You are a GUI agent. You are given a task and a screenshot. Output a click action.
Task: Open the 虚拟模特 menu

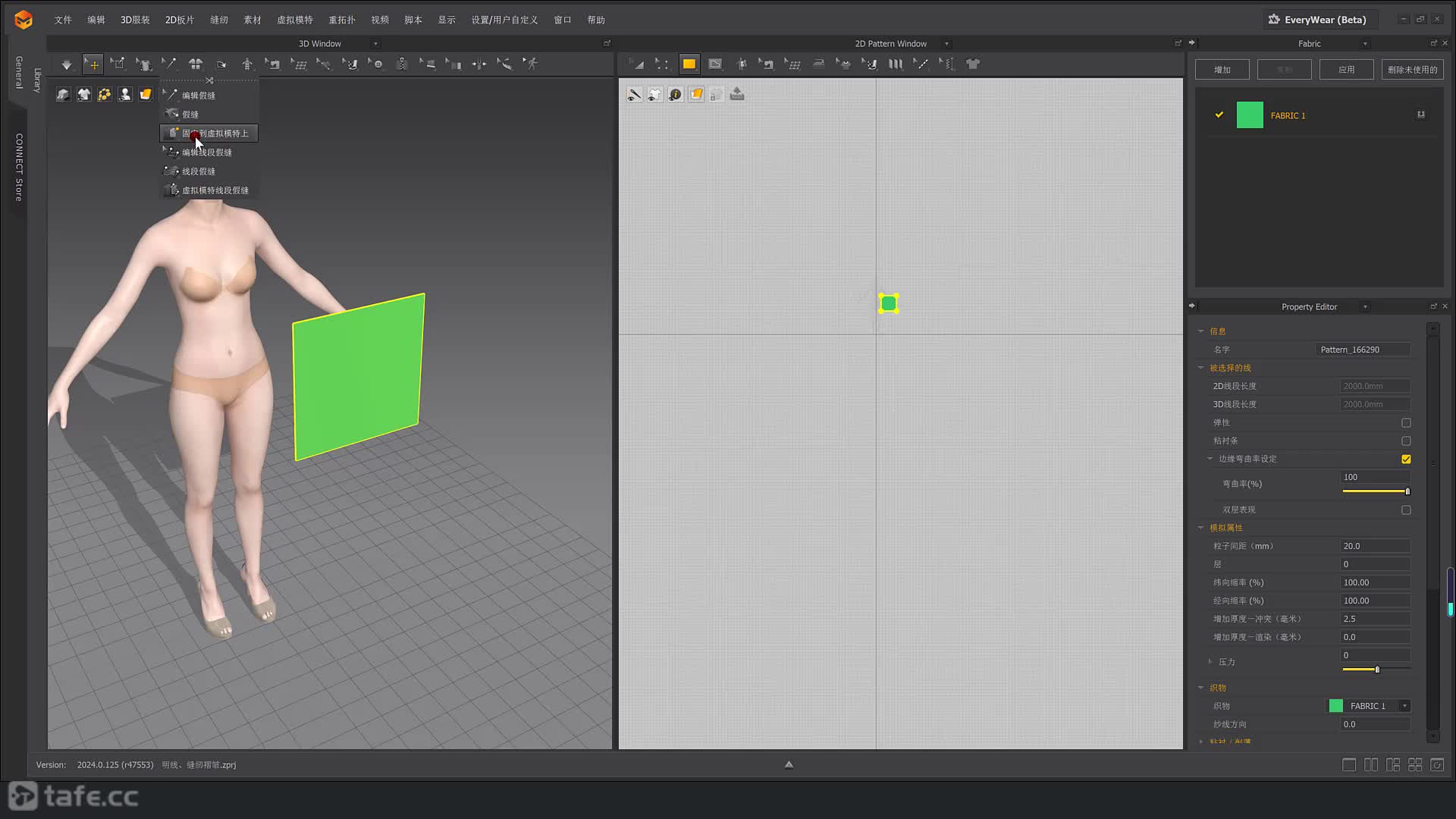click(x=295, y=20)
